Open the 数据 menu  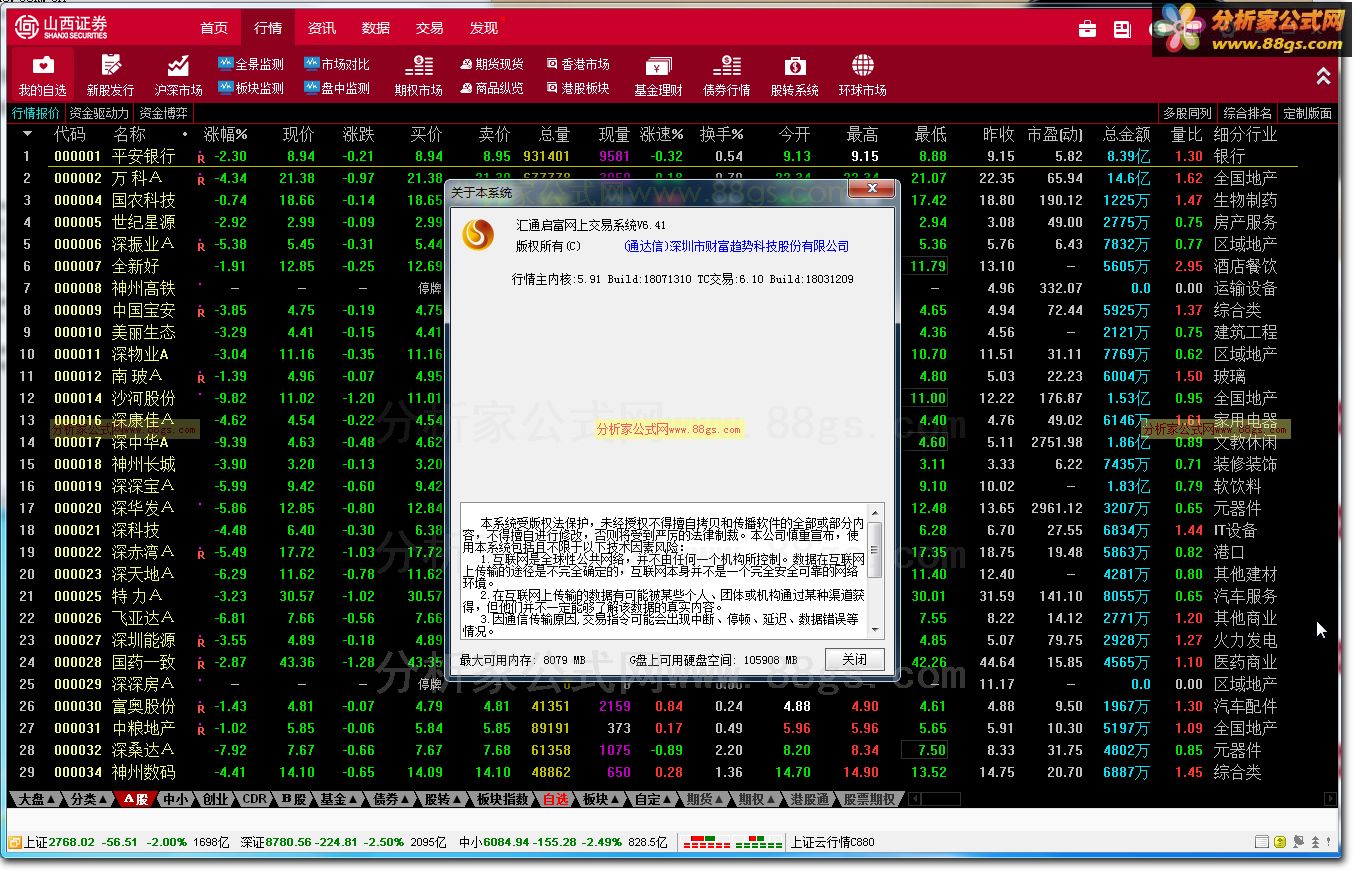pos(376,28)
